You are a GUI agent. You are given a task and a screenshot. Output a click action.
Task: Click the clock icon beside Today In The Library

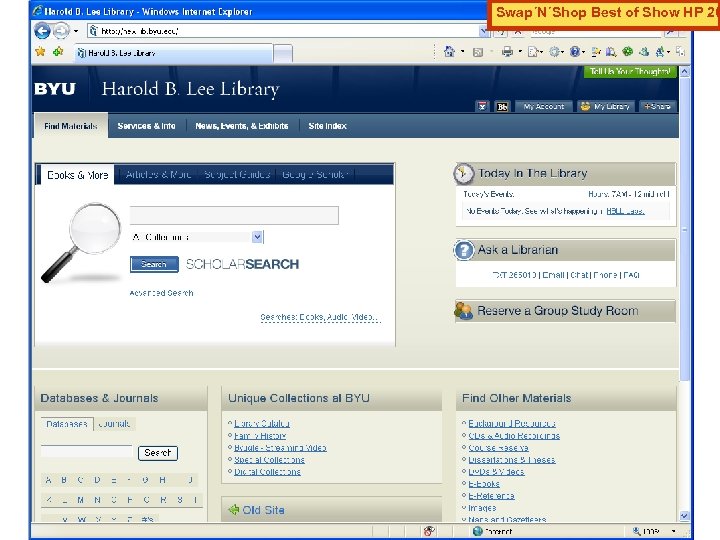(463, 174)
